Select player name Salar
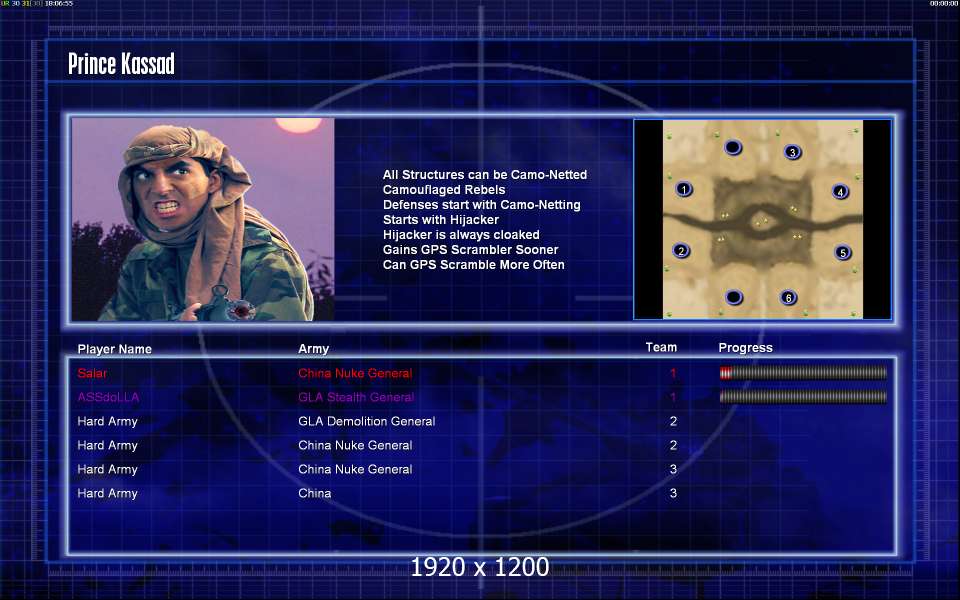Image resolution: width=960 pixels, height=600 pixels. click(92, 373)
